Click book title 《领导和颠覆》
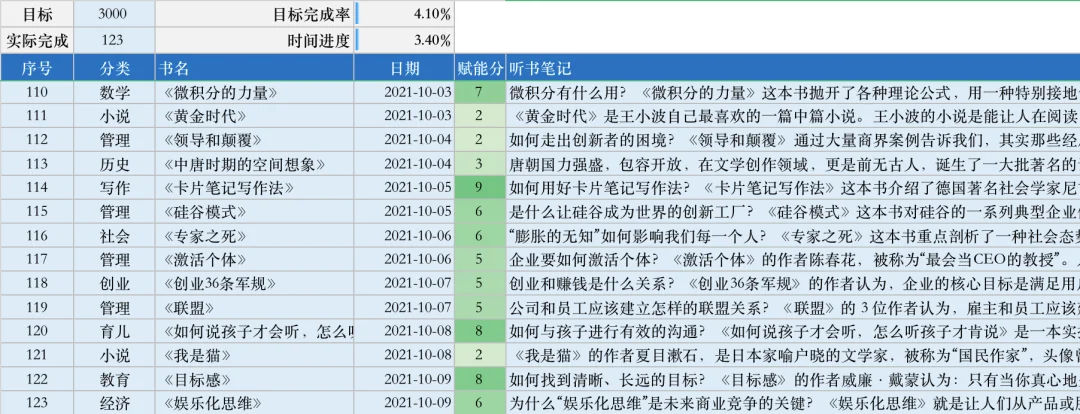 click(x=211, y=141)
